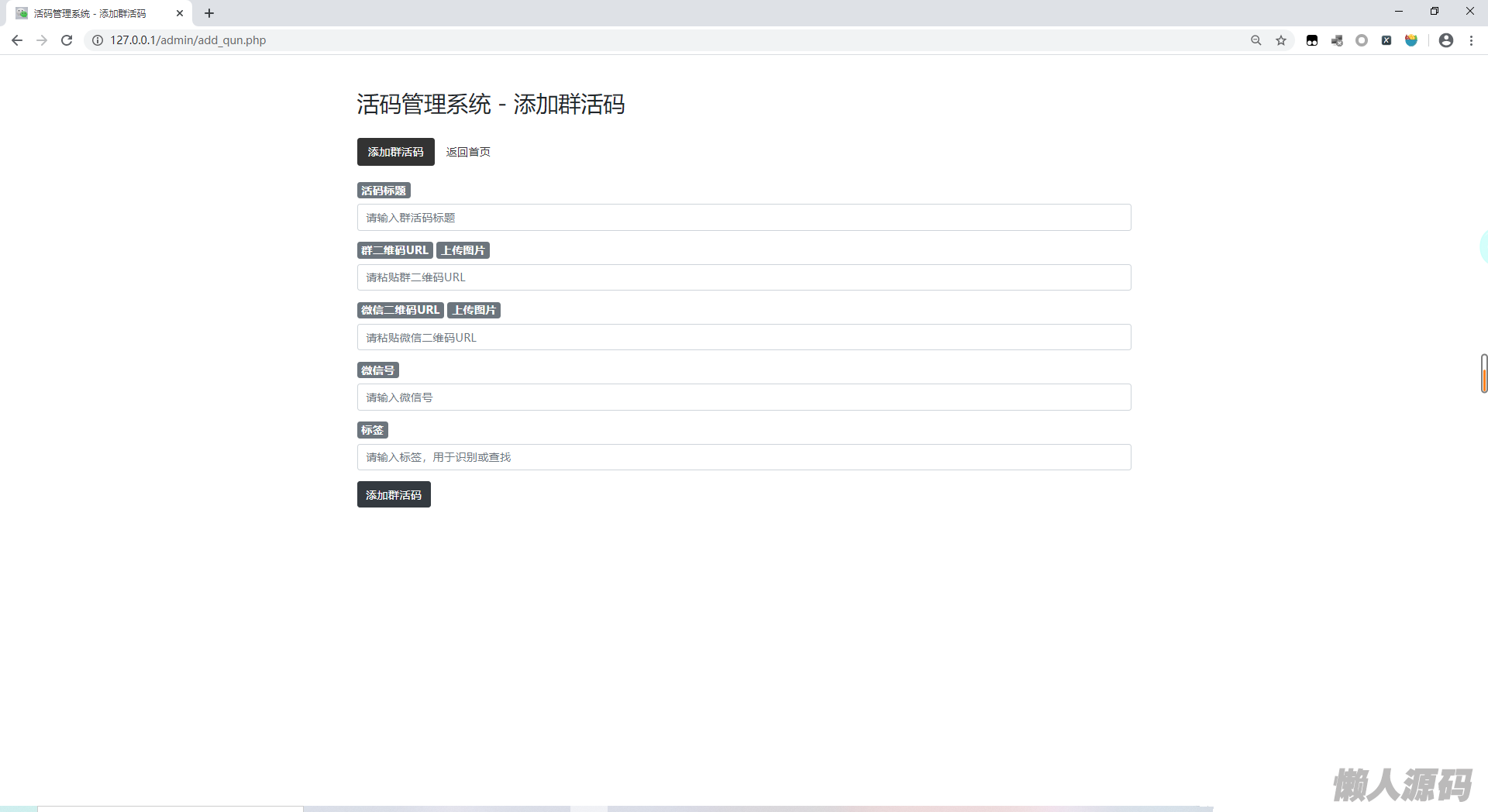Click the 活码标题 label
The image size is (1488, 812).
384,191
